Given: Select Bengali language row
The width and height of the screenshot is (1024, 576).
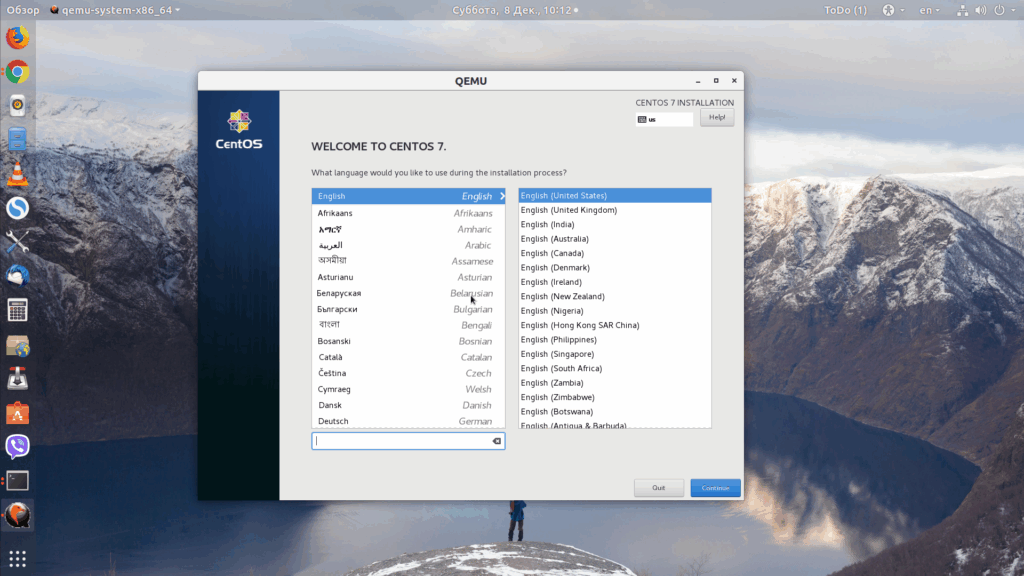Looking at the screenshot, I should click(408, 325).
